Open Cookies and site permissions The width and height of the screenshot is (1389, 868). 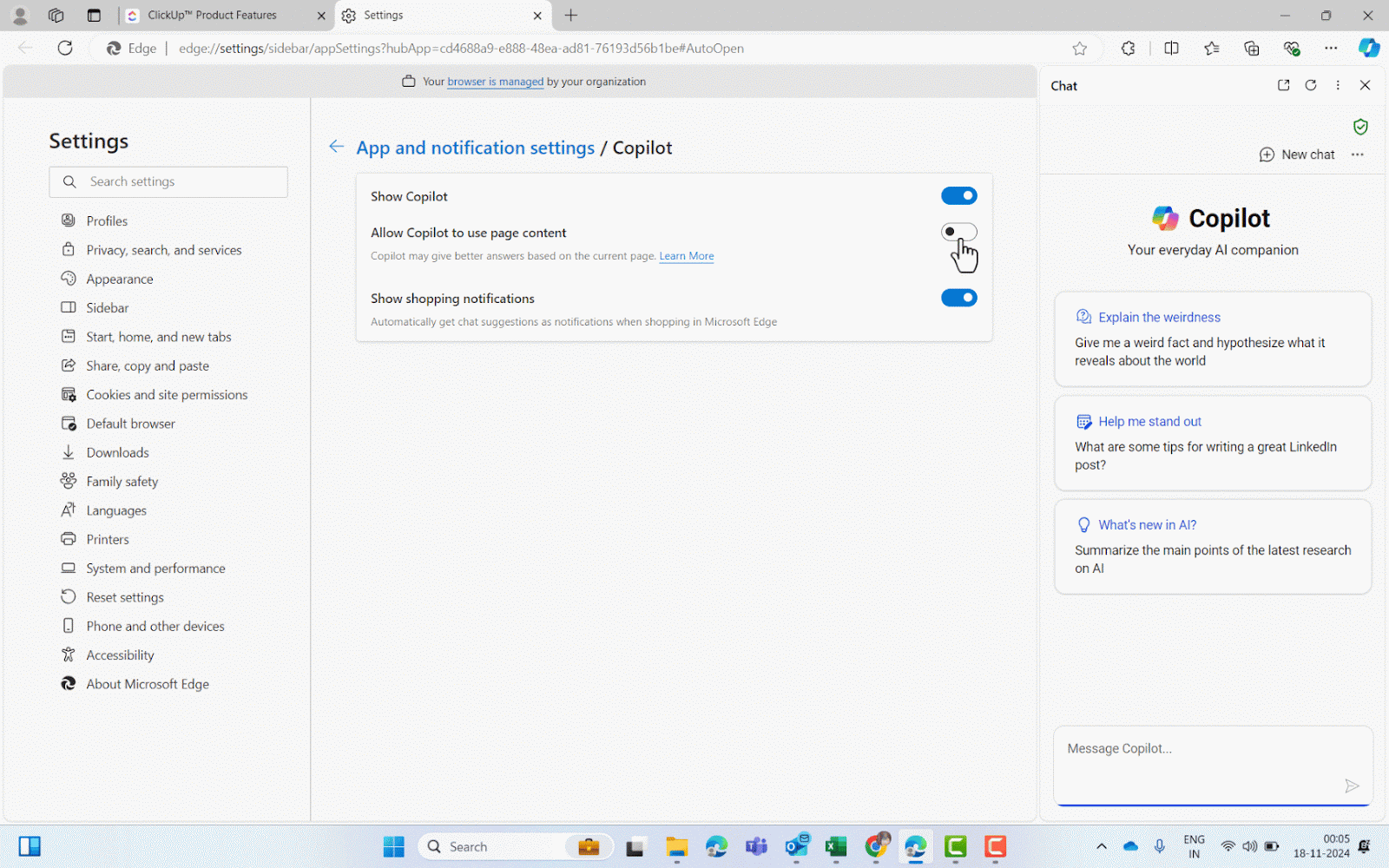pos(167,395)
